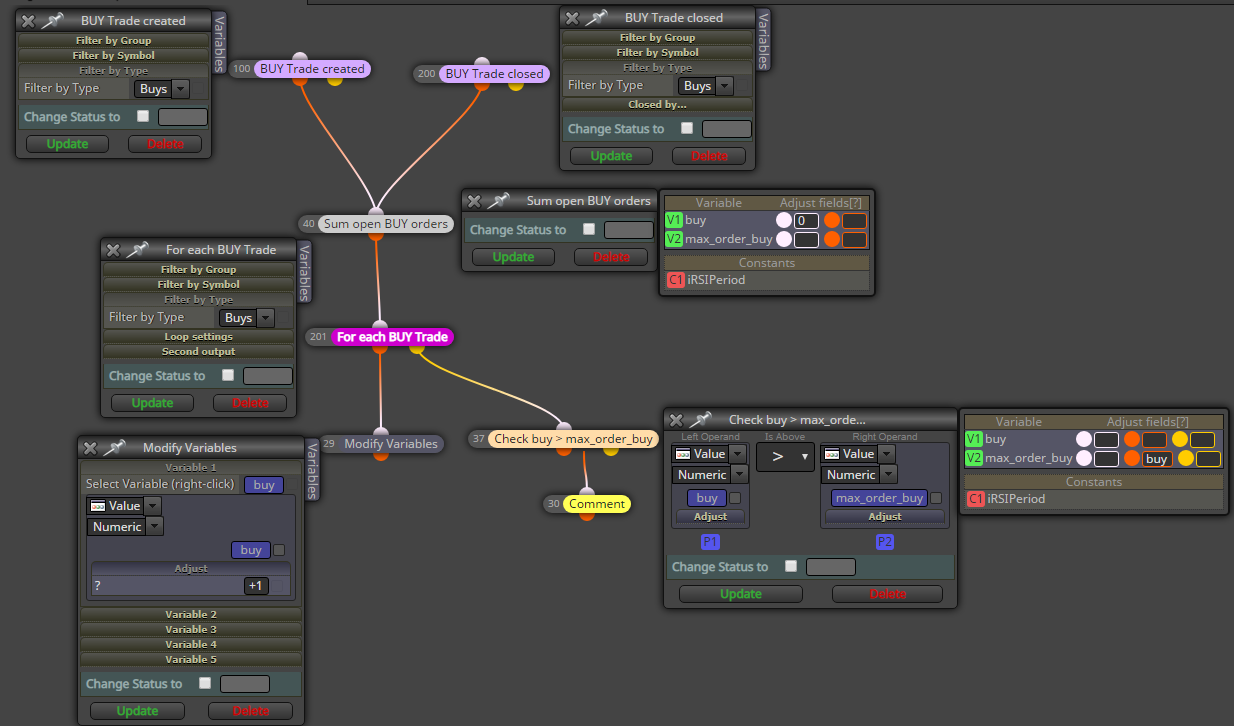Tick Change Status checkbox in For each BUY Trade panel

pyautogui.click(x=228, y=375)
